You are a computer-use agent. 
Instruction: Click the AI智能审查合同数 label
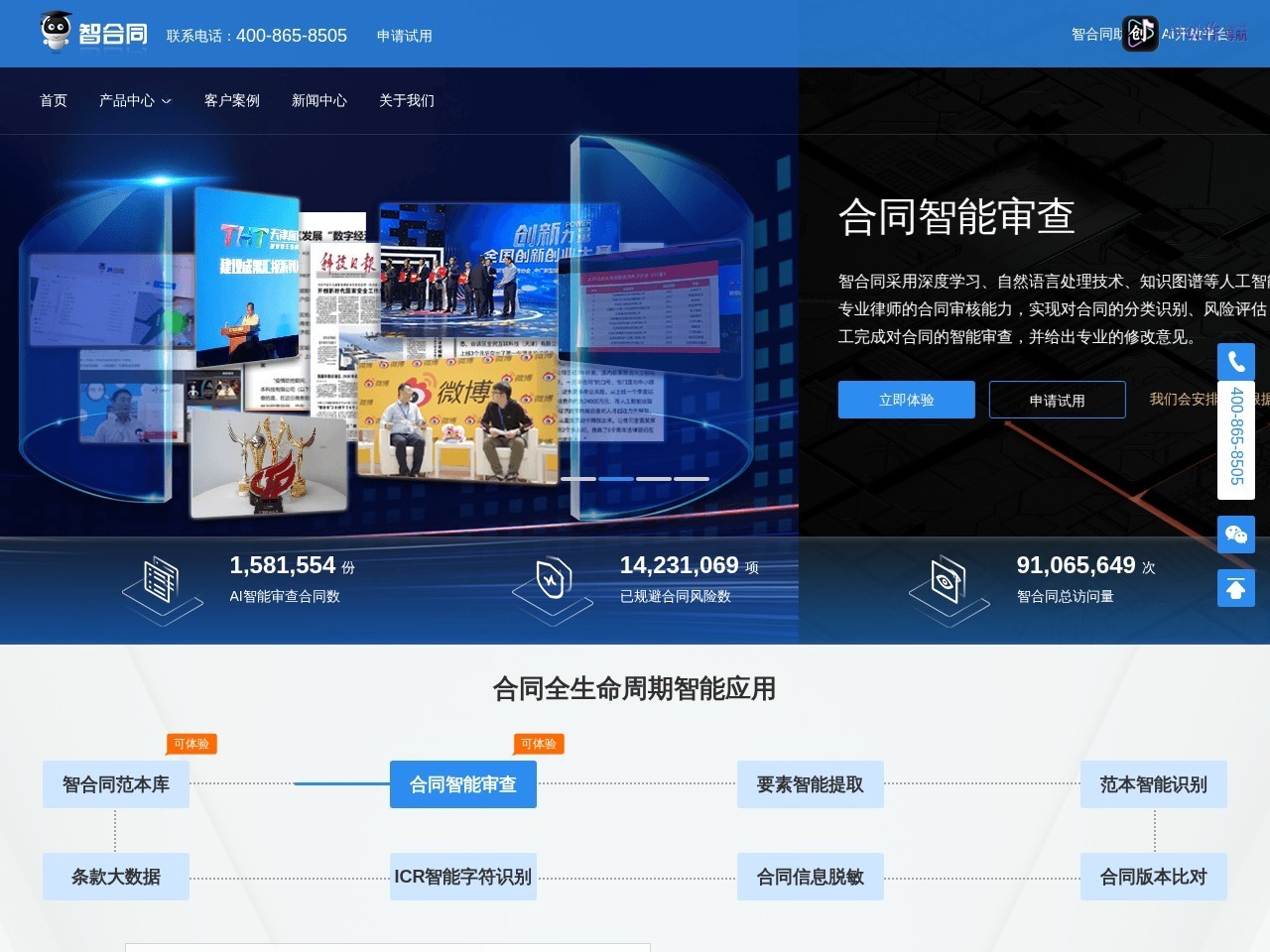click(285, 596)
